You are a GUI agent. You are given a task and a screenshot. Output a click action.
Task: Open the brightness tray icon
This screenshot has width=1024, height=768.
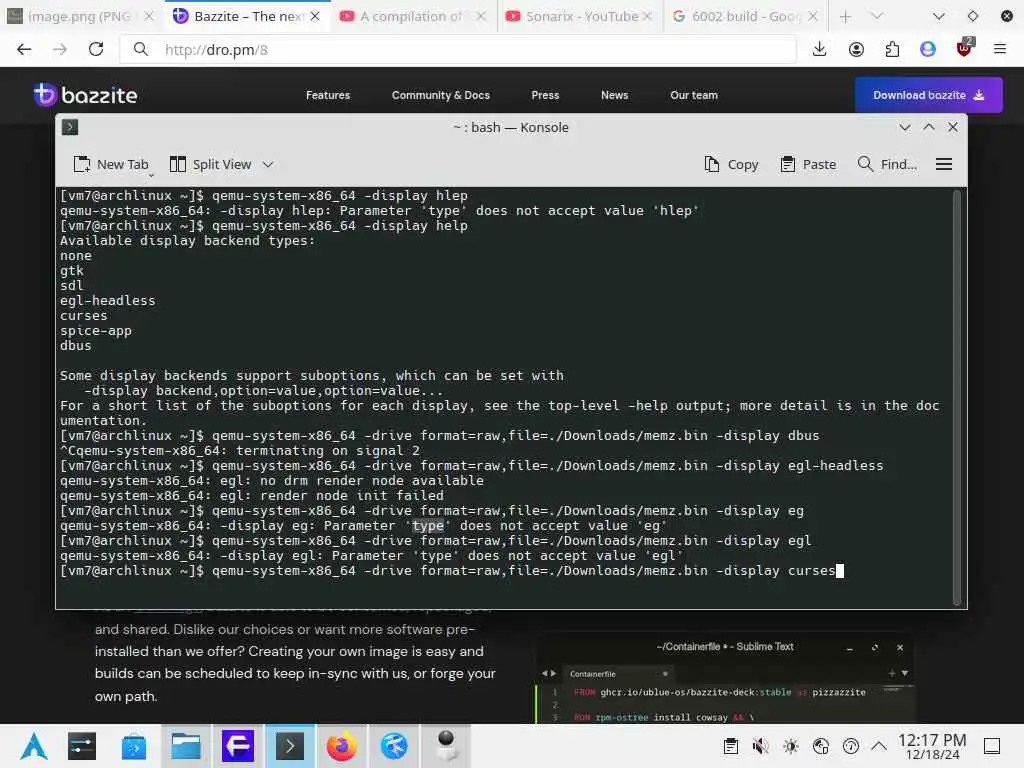click(791, 746)
